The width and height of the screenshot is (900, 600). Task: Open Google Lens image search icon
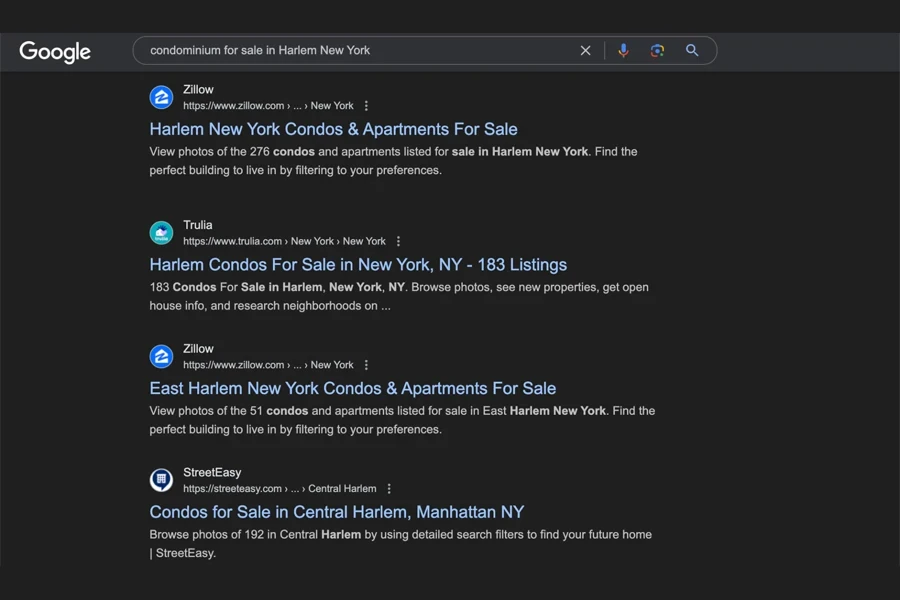coord(657,51)
